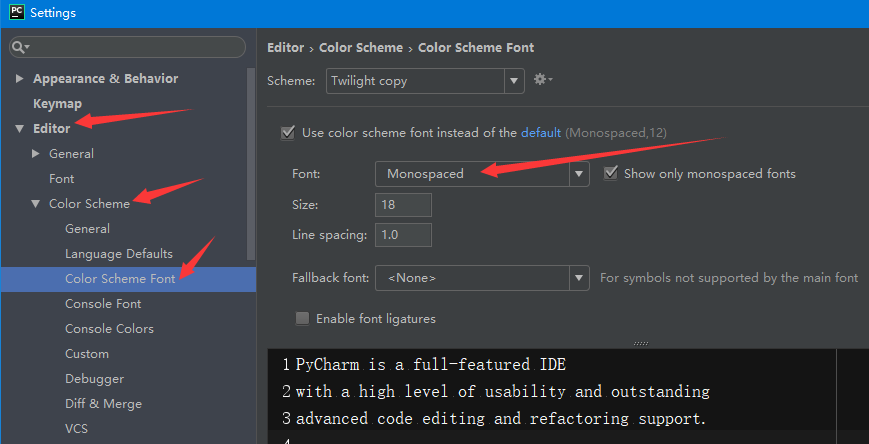Open Console Colors settings
The image size is (869, 444).
point(109,329)
